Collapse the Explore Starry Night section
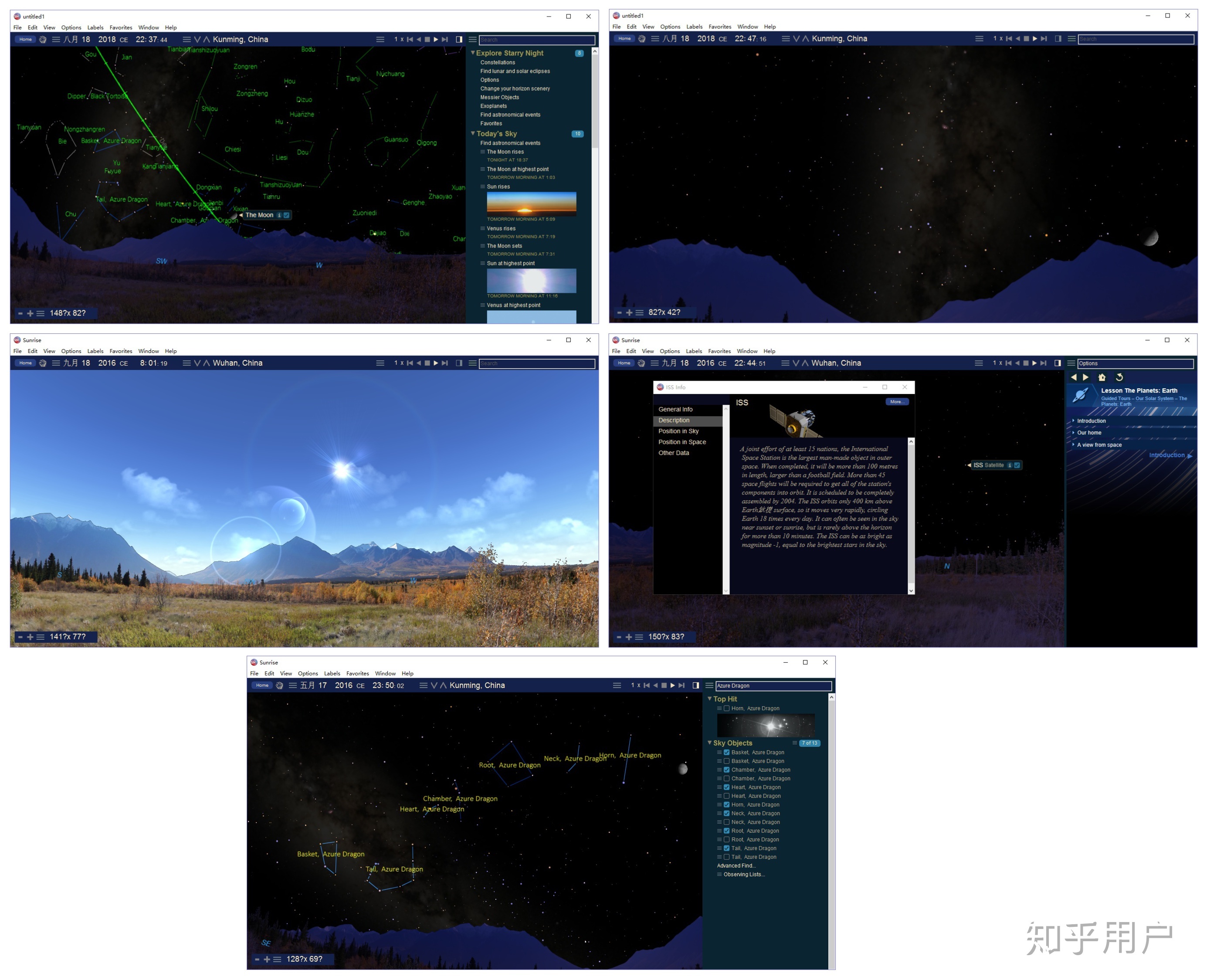The height and width of the screenshot is (980, 1207). [x=473, y=52]
